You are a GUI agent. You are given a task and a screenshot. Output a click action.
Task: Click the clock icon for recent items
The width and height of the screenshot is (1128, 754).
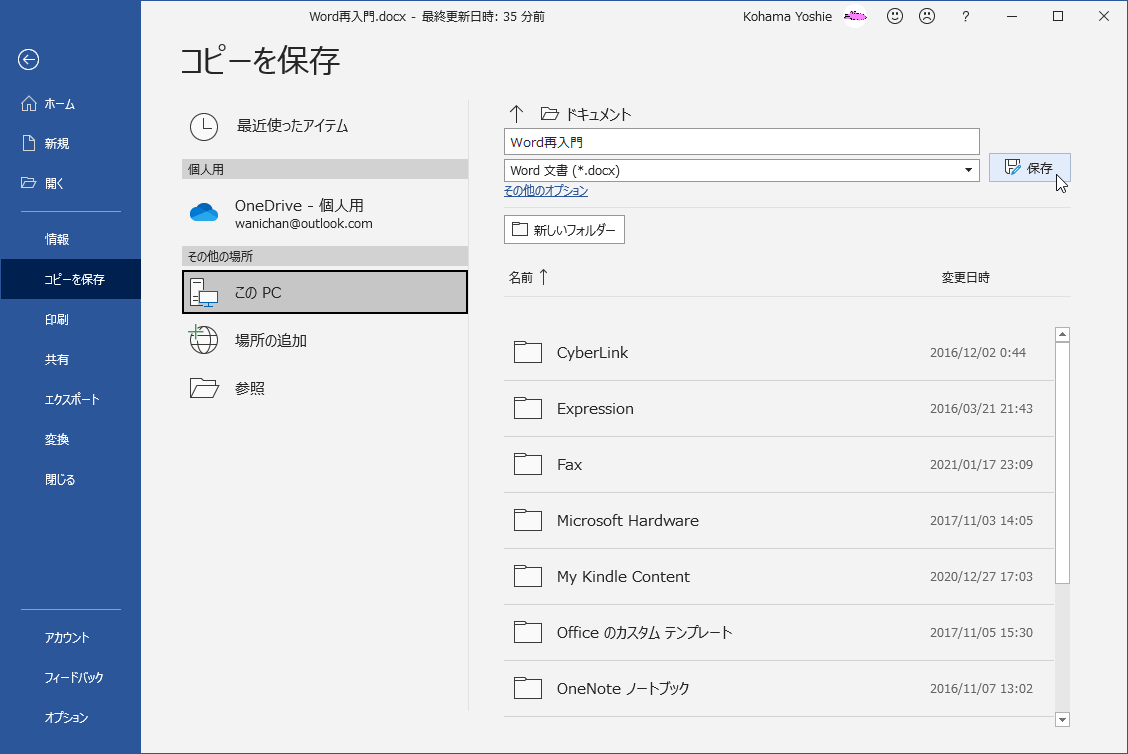[204, 127]
